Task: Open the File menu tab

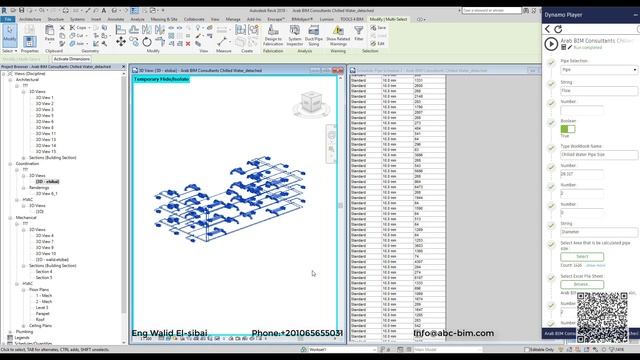Action: tap(8, 19)
